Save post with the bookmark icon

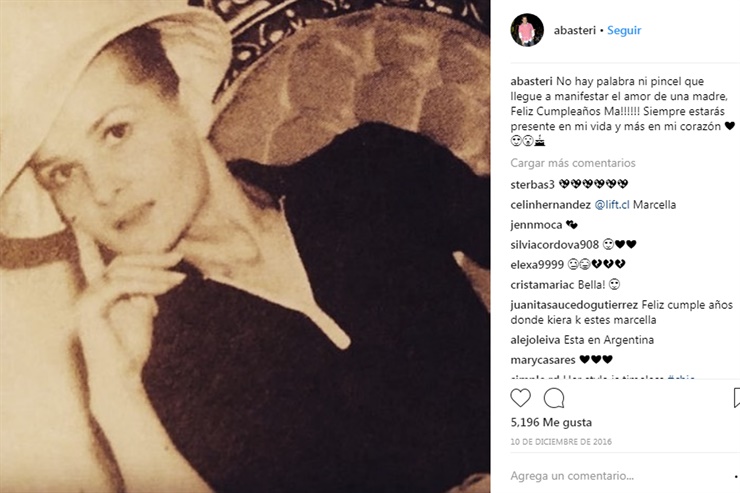tap(737, 398)
